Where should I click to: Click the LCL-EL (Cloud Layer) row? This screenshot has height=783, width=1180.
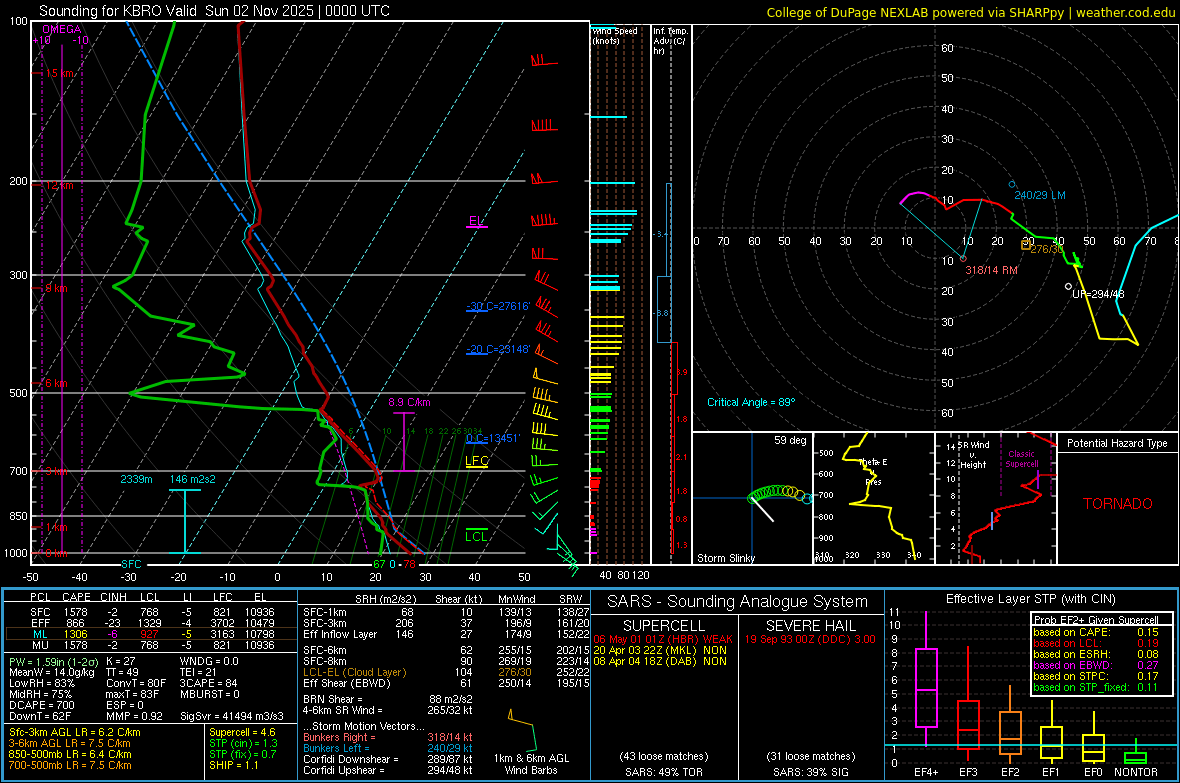pos(446,672)
